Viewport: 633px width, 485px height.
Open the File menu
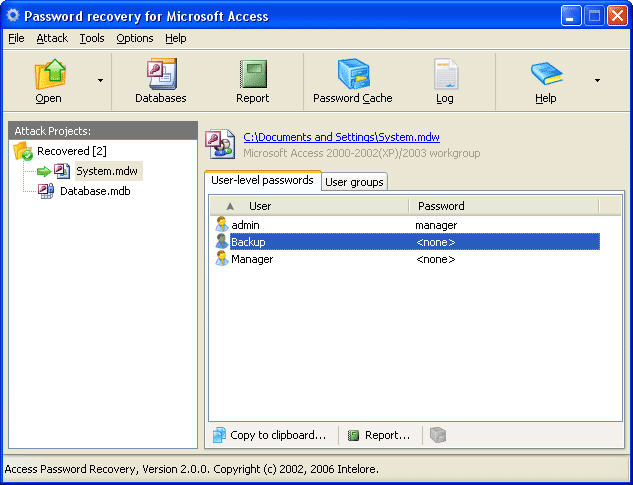click(16, 38)
